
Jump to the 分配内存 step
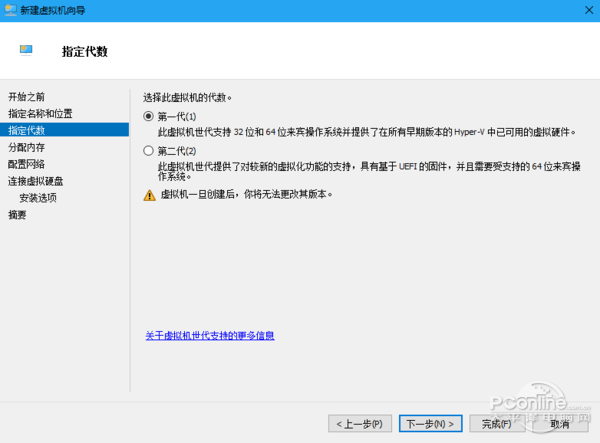pyautogui.click(x=26, y=148)
